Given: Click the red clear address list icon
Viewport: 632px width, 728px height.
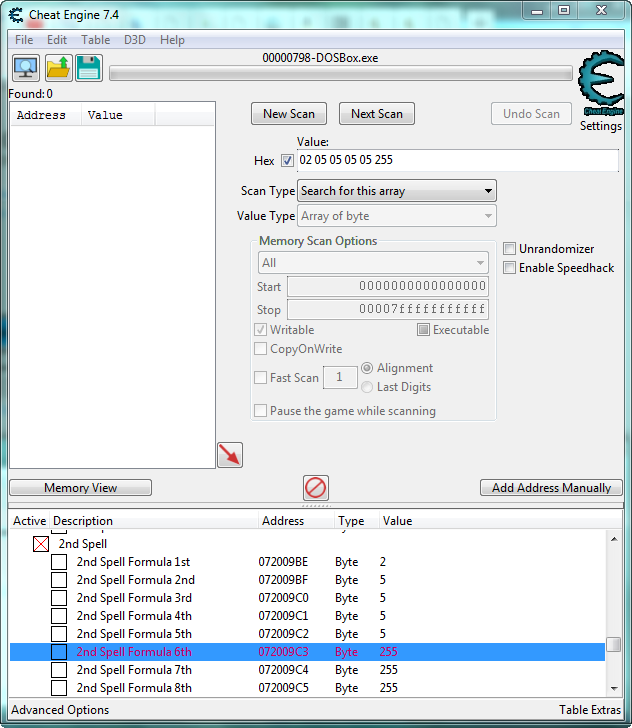Looking at the screenshot, I should pos(316,488).
